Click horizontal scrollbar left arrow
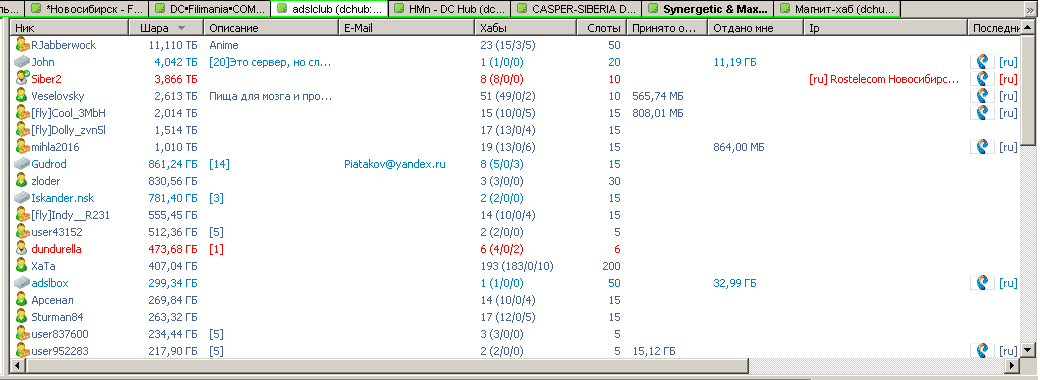Image resolution: width=1040 pixels, height=380 pixels. (x=18, y=365)
